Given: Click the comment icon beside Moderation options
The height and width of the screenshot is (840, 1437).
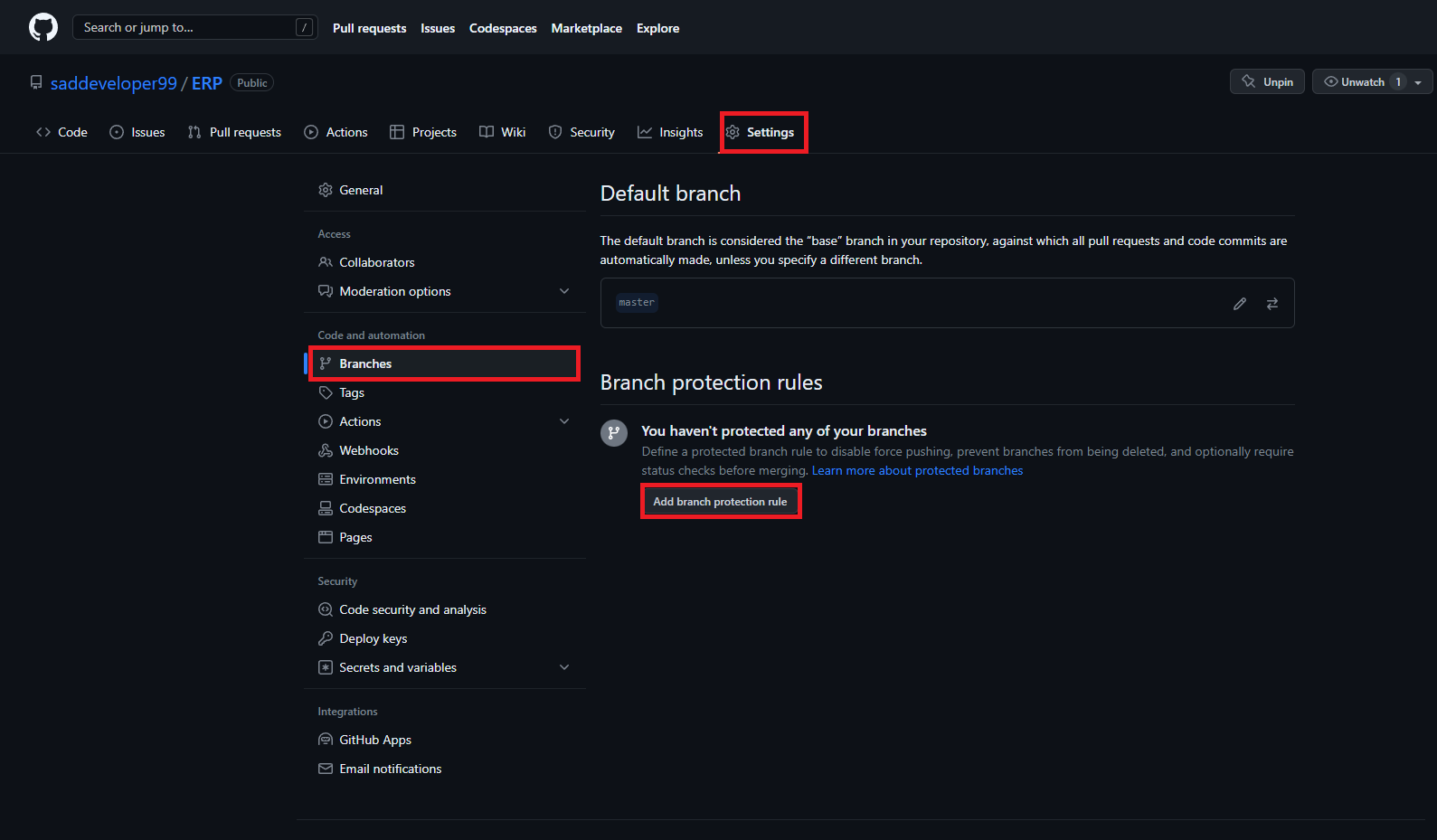Looking at the screenshot, I should 326,291.
